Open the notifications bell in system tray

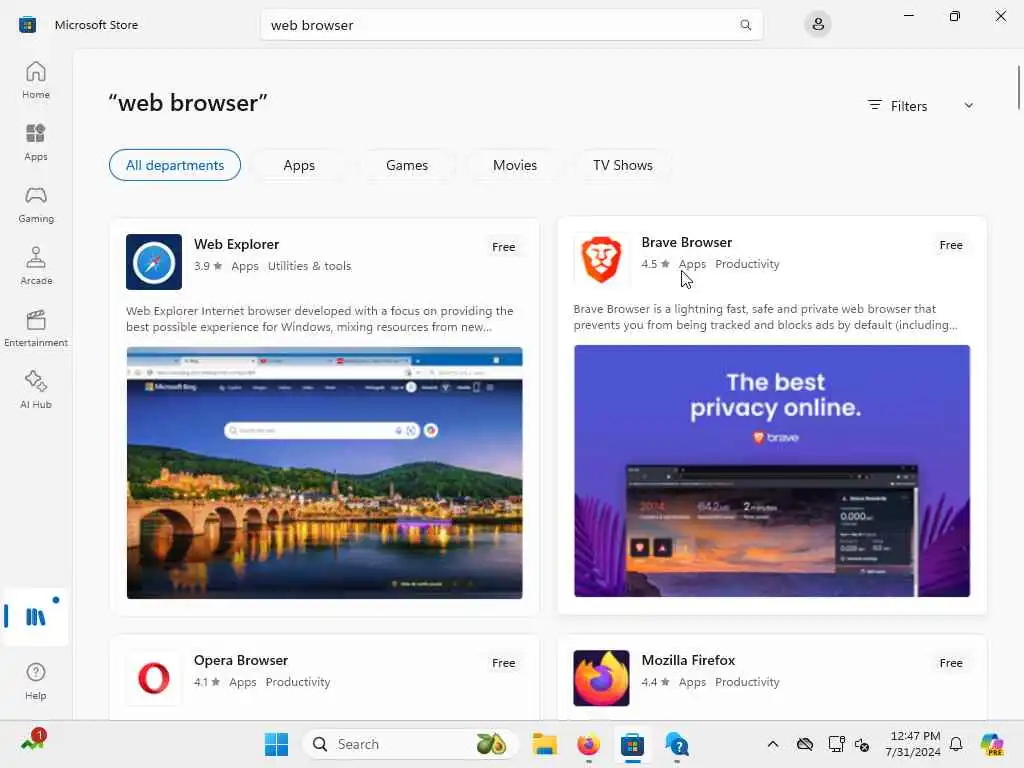[956, 744]
